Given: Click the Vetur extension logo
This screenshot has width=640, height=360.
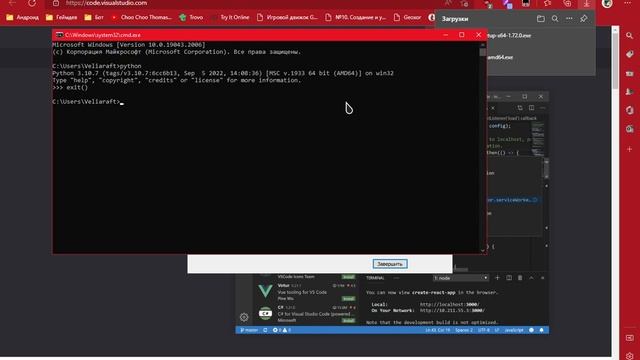Looking at the screenshot, I should click(265, 291).
